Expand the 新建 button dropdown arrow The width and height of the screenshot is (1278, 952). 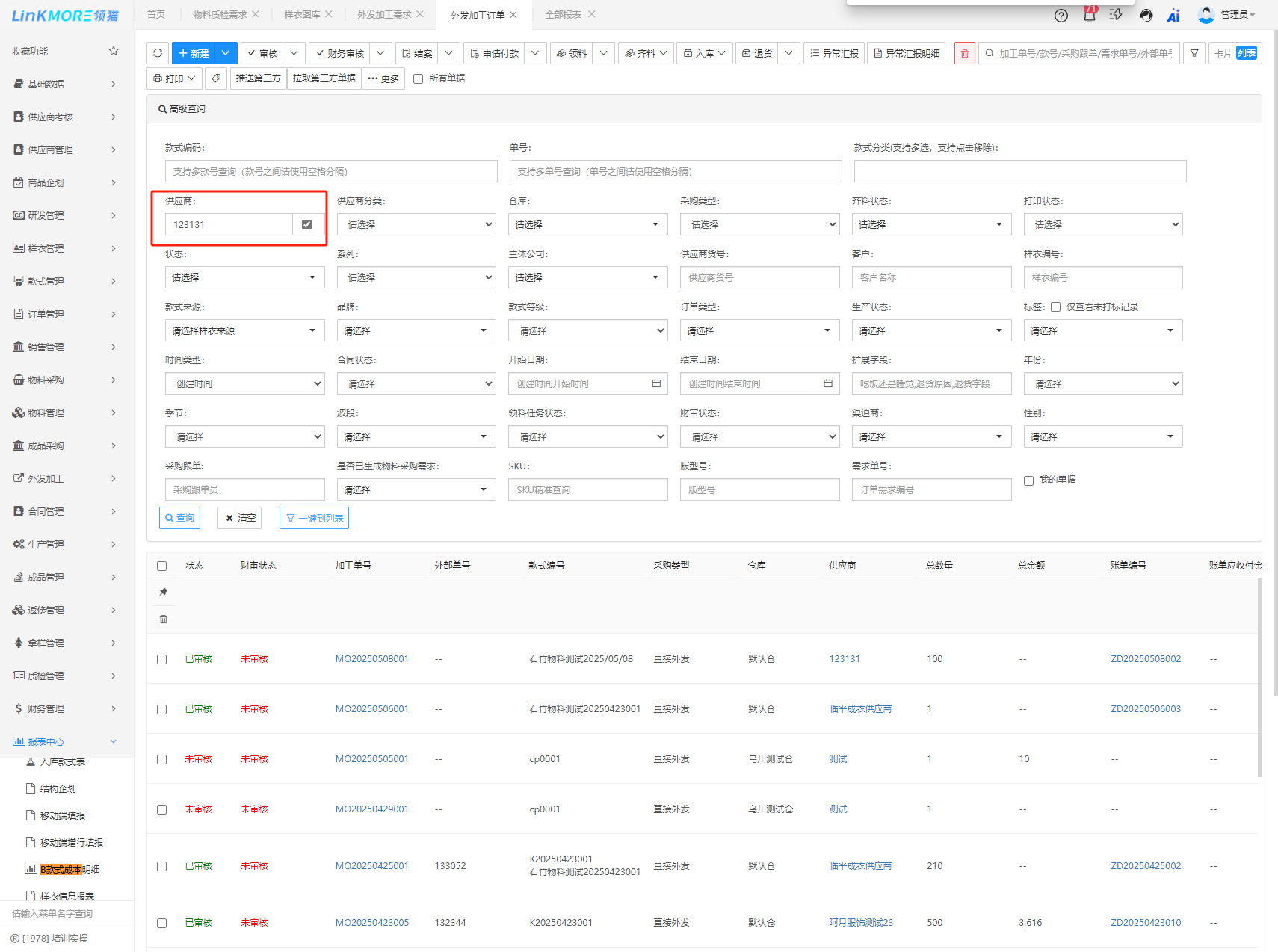pos(226,53)
